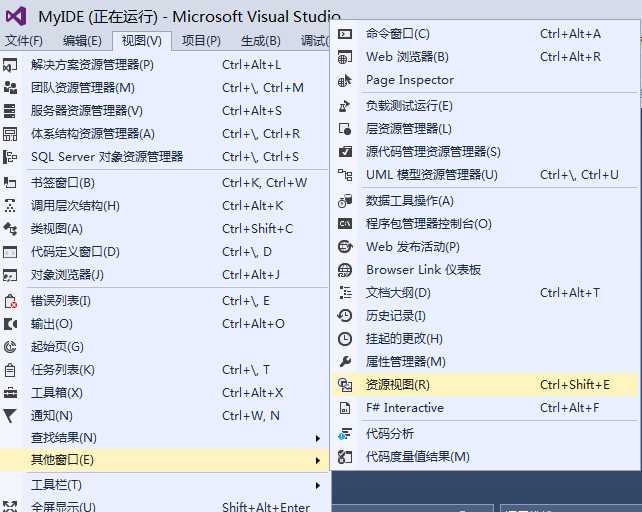Click the 工具箱 toolbox icon

click(x=10, y=393)
